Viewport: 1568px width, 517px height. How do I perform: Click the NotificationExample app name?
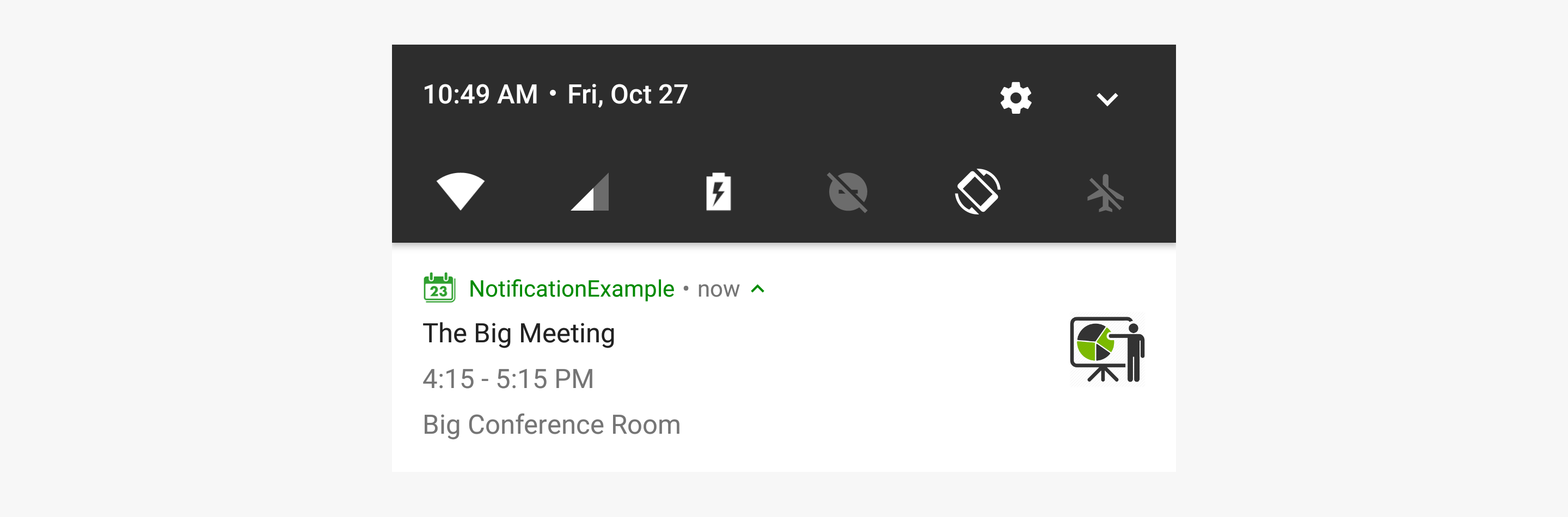pyautogui.click(x=571, y=289)
